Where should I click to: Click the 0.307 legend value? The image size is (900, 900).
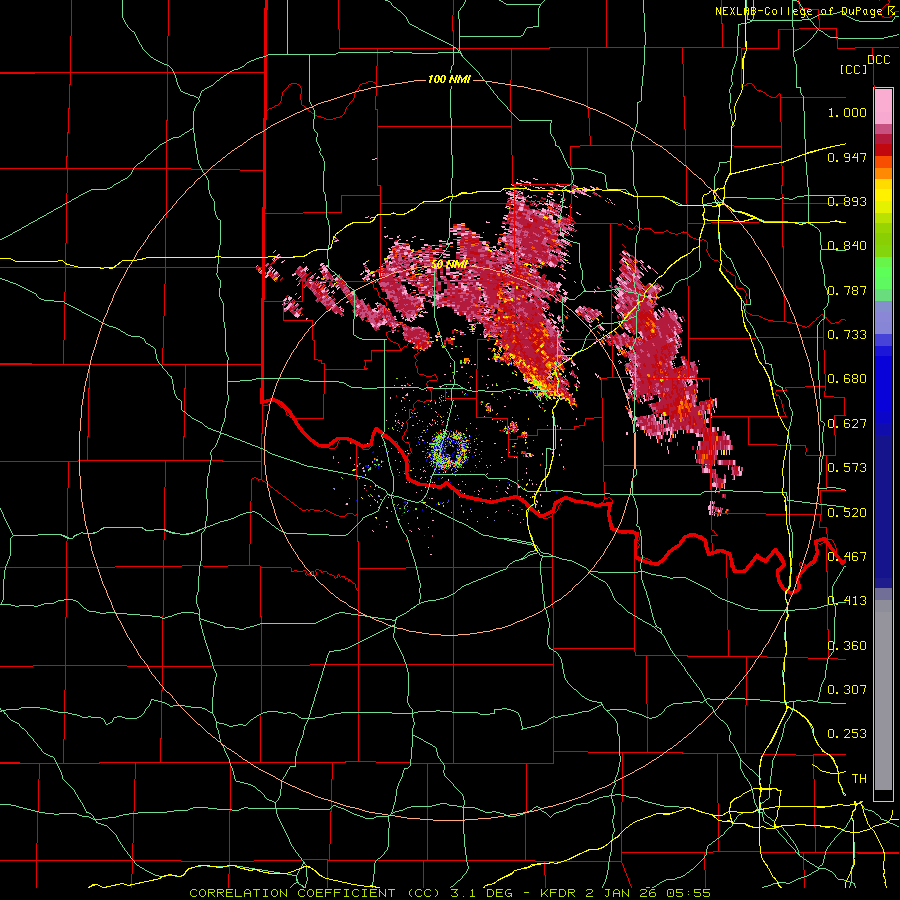point(847,689)
